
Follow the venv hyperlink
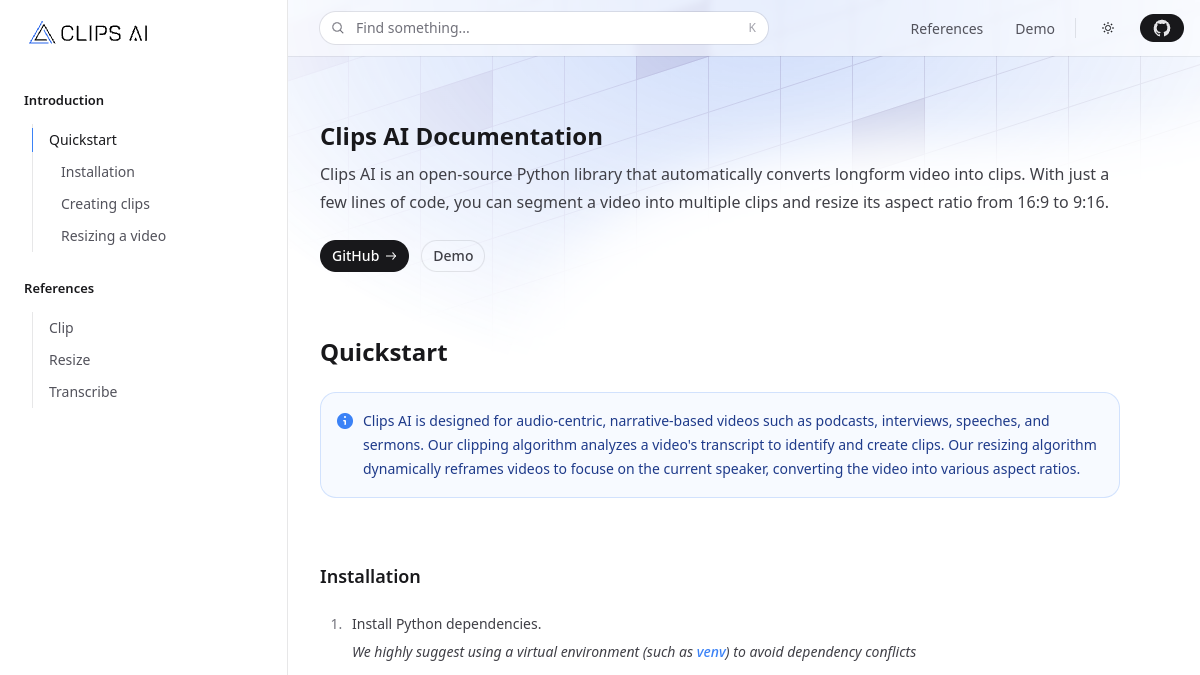click(x=711, y=652)
